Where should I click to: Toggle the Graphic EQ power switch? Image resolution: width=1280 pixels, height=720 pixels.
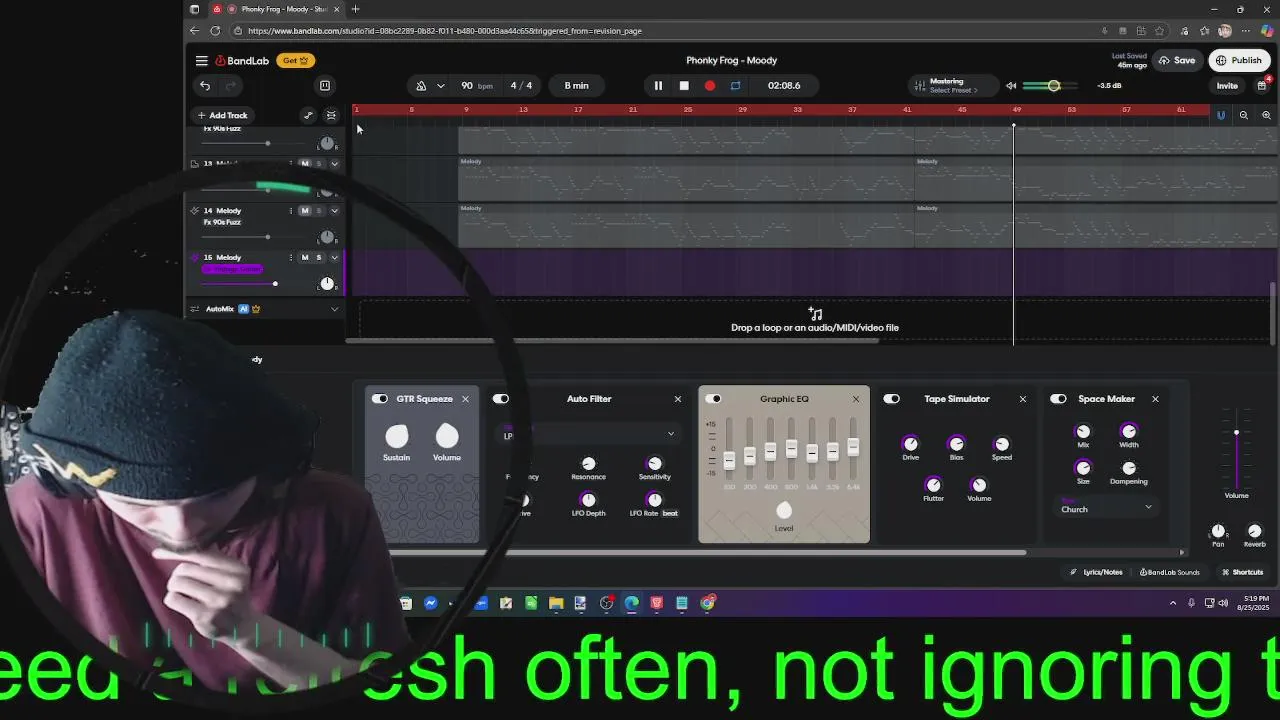(x=714, y=399)
